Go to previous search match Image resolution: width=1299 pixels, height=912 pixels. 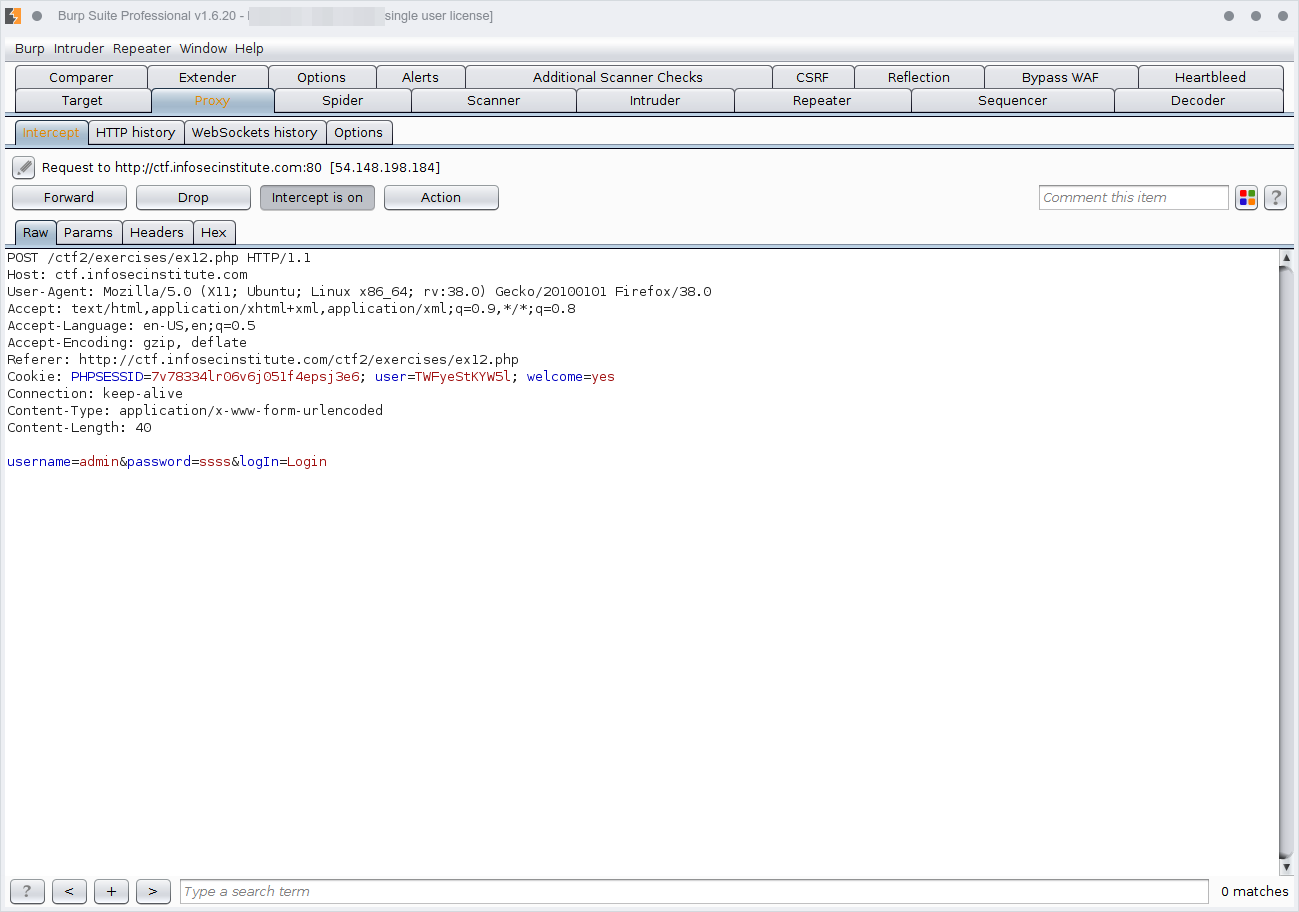(69, 891)
